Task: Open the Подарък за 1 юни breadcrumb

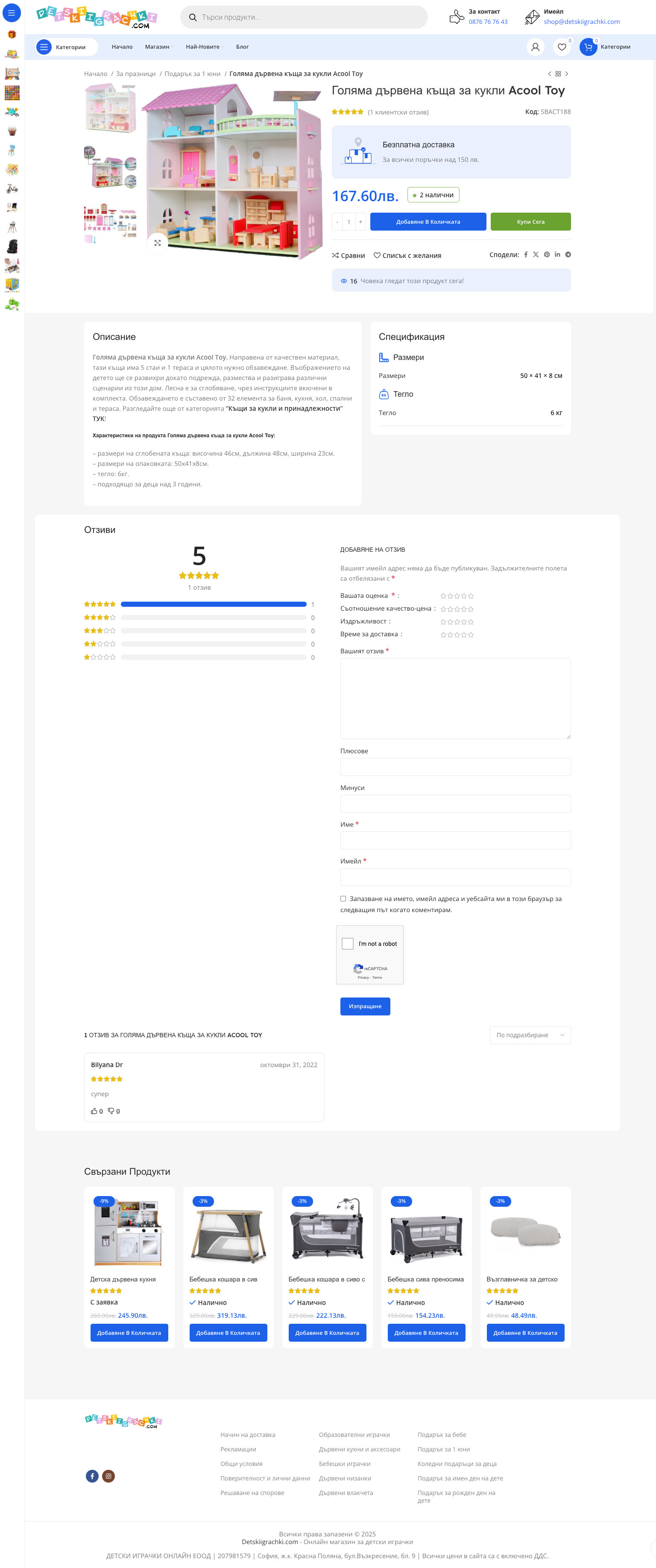Action: point(192,73)
